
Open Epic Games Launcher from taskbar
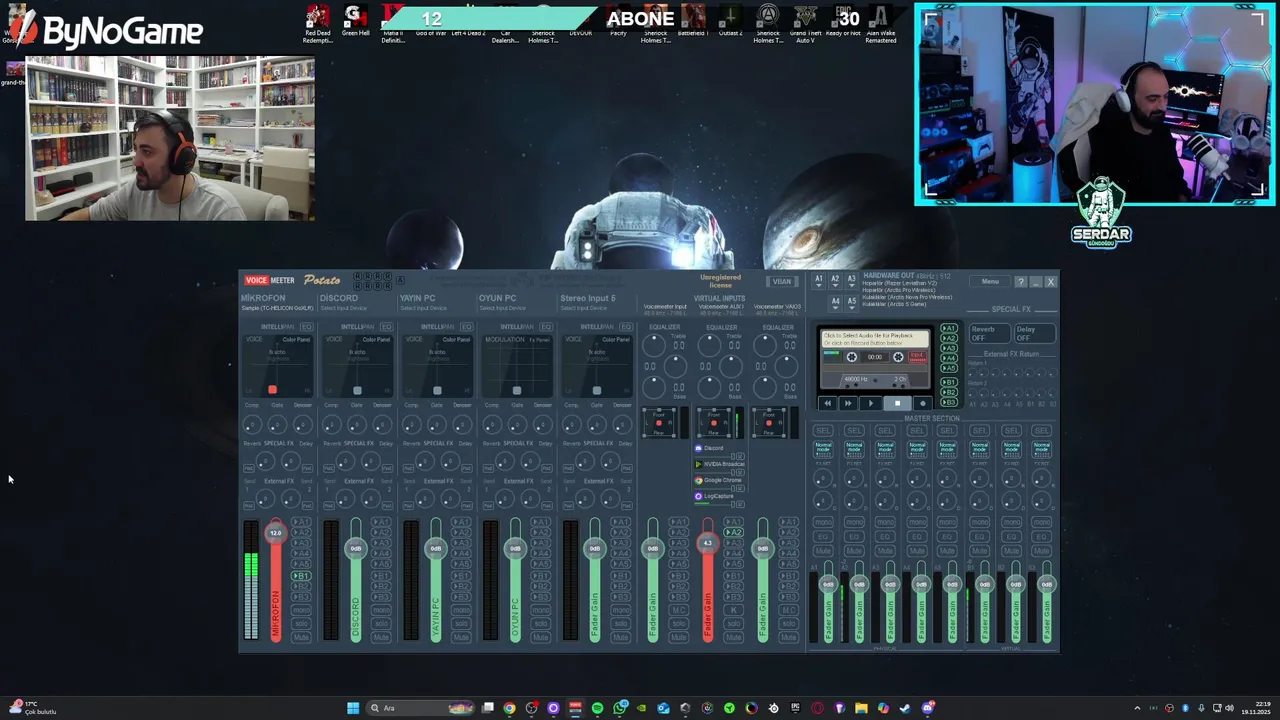point(795,708)
